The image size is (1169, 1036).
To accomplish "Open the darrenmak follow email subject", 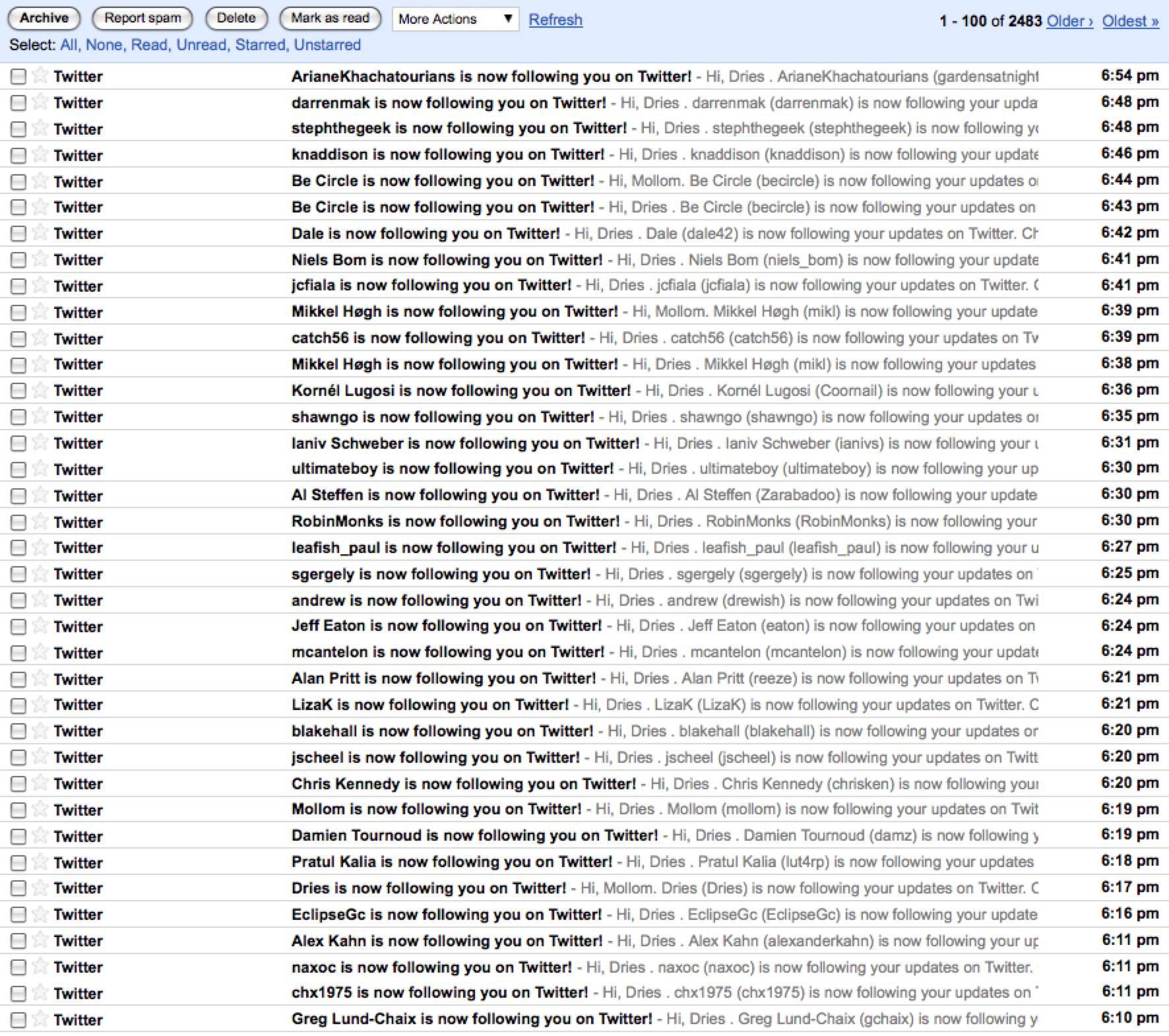I will pyautogui.click(x=449, y=103).
